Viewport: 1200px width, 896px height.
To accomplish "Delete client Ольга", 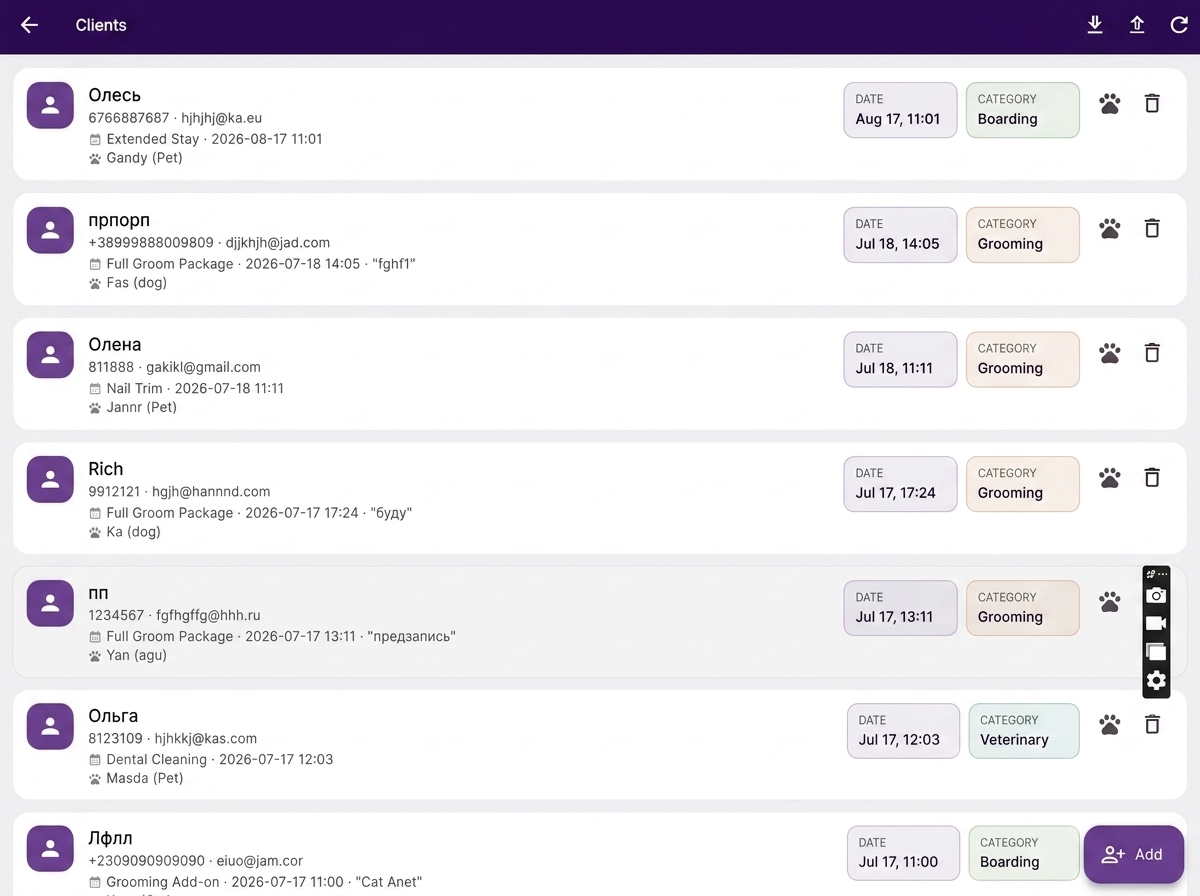I will [1152, 724].
